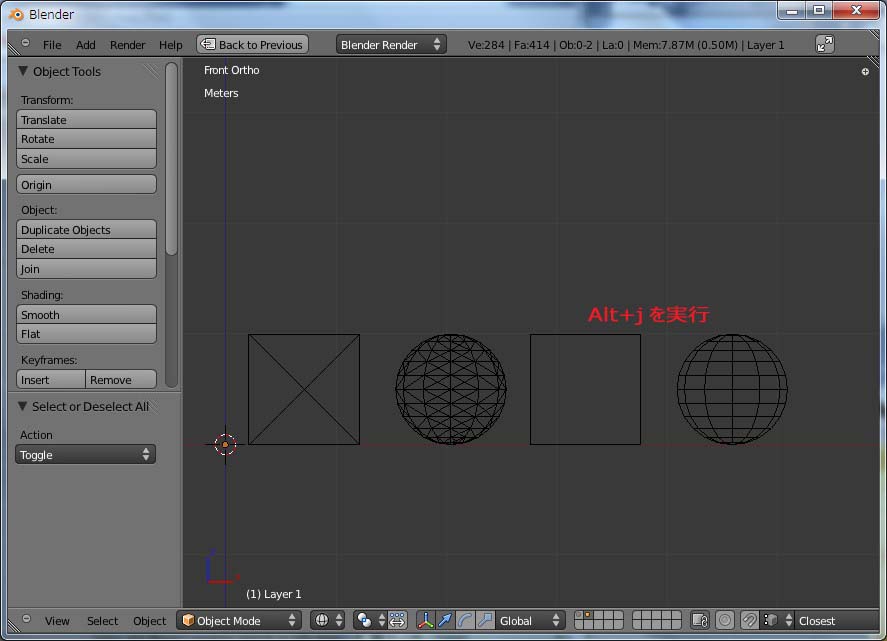Remove a keyframe
The height and width of the screenshot is (641, 887).
click(x=121, y=380)
